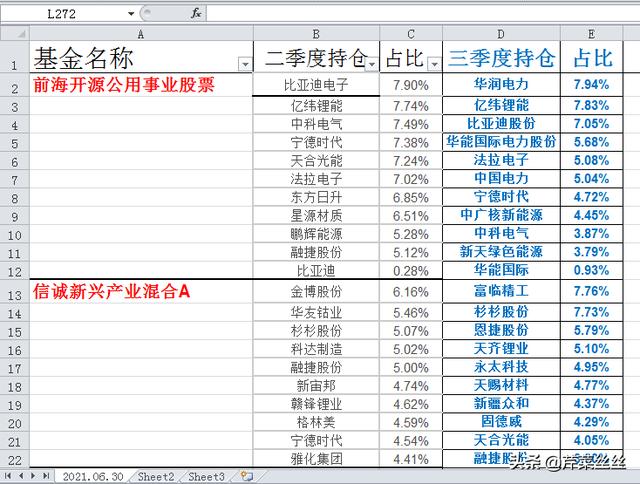Click the select-all corner triangle
This screenshot has height=484, width=640.
15,33
